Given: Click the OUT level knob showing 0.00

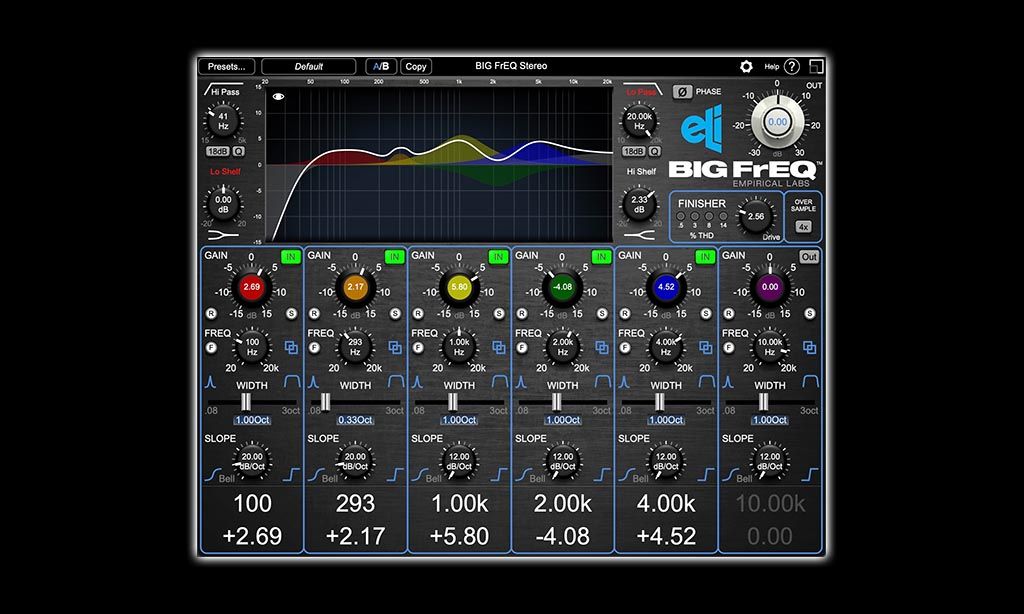Looking at the screenshot, I should click(x=777, y=122).
